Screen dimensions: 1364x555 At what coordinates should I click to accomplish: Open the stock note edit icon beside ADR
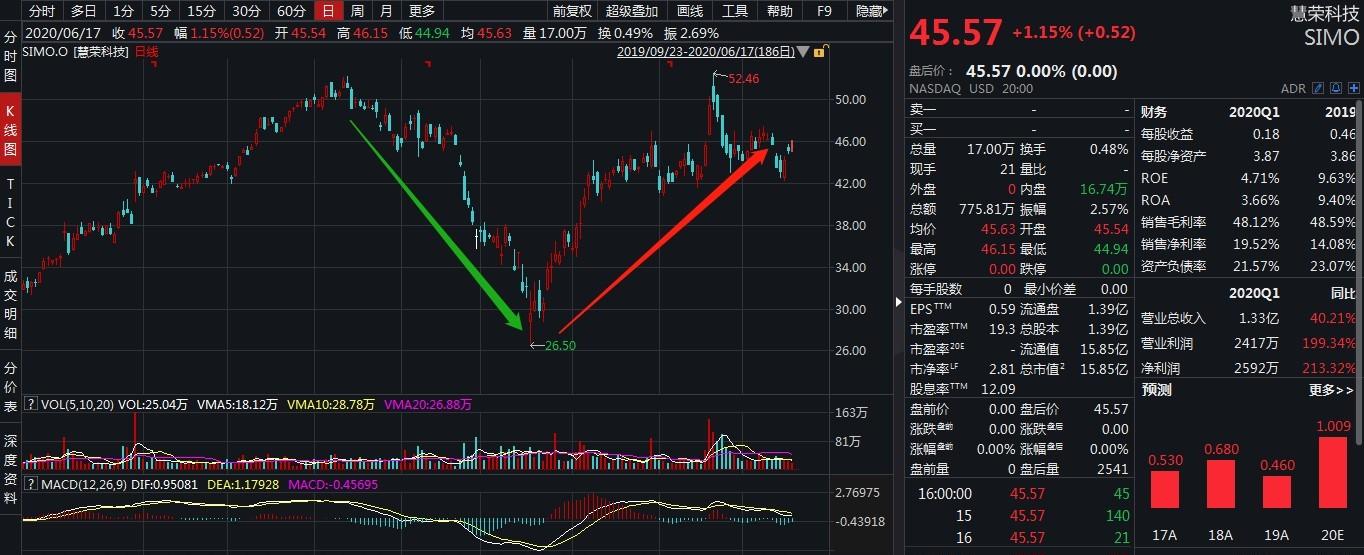point(1318,88)
